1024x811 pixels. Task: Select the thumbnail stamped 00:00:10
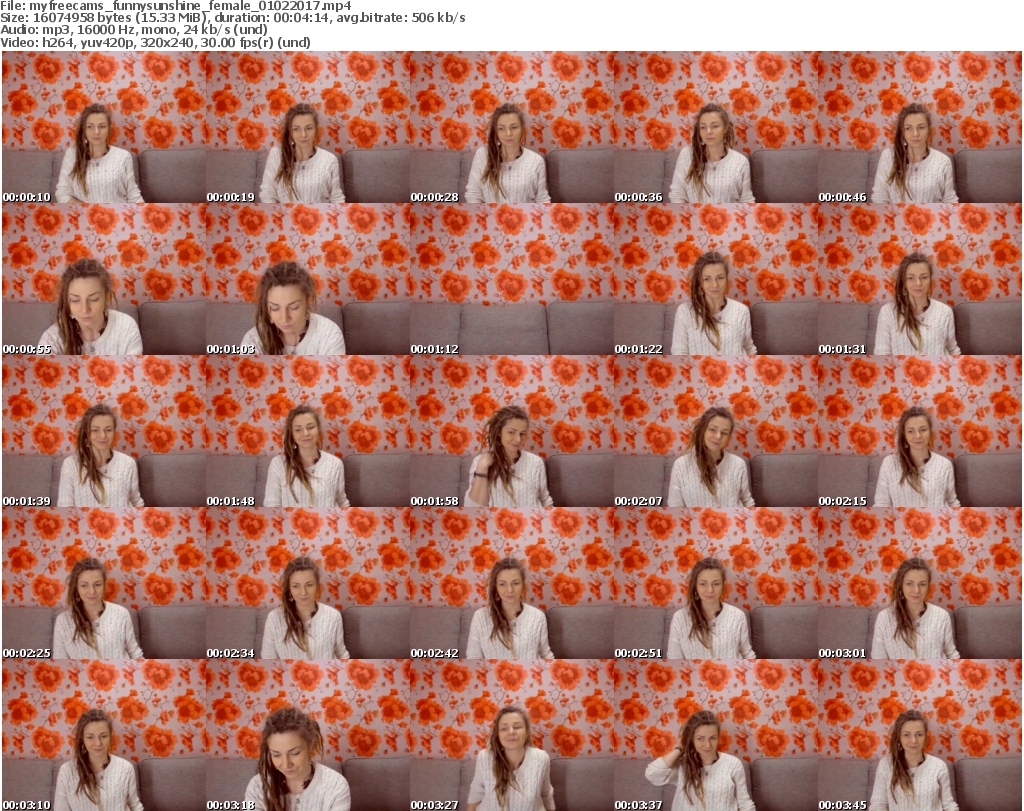click(x=104, y=127)
